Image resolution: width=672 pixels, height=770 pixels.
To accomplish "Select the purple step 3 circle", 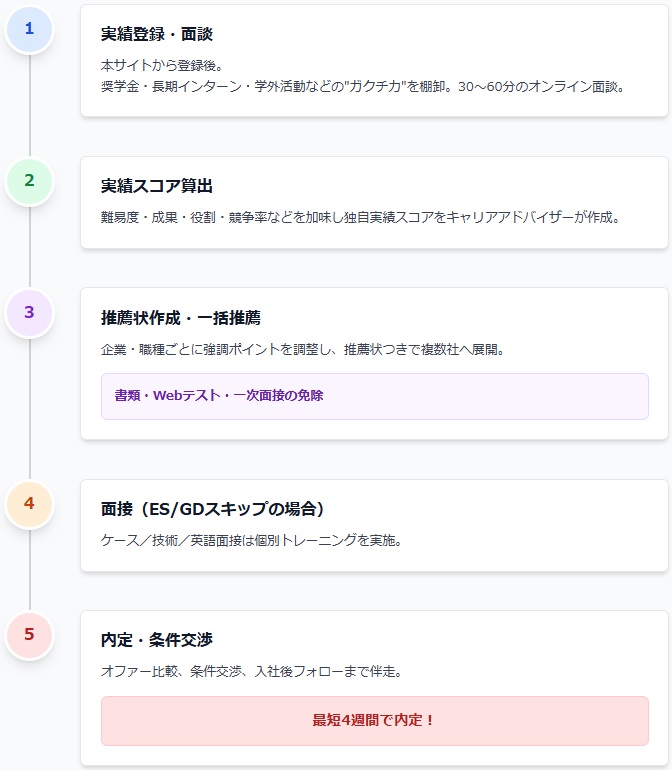I will click(x=29, y=312).
